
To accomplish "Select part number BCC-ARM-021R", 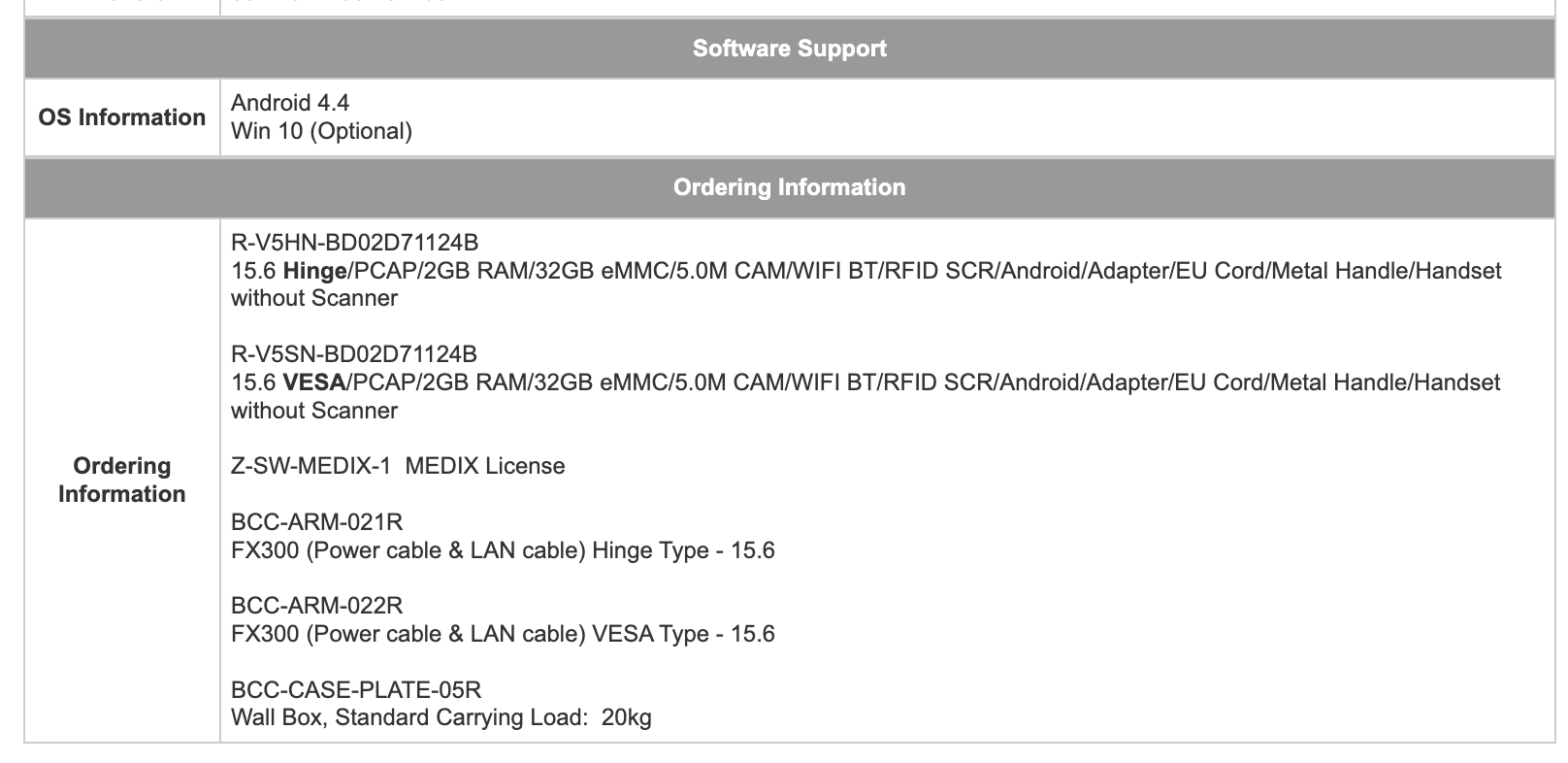I will 316,522.
